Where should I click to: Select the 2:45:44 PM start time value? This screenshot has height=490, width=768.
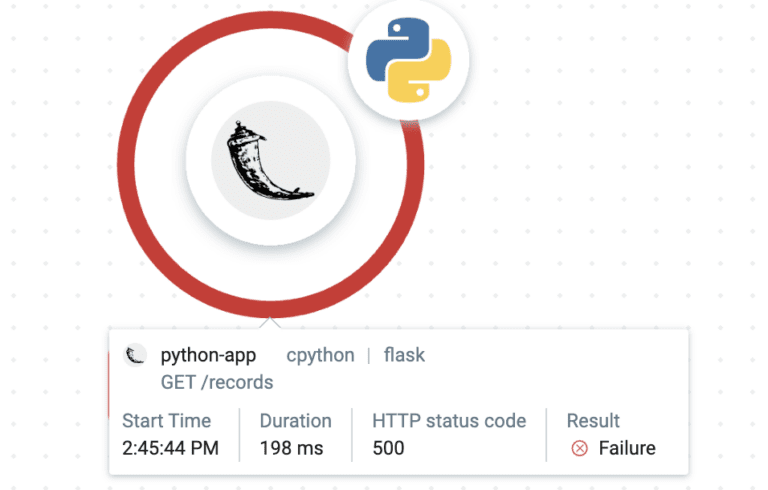pyautogui.click(x=170, y=448)
